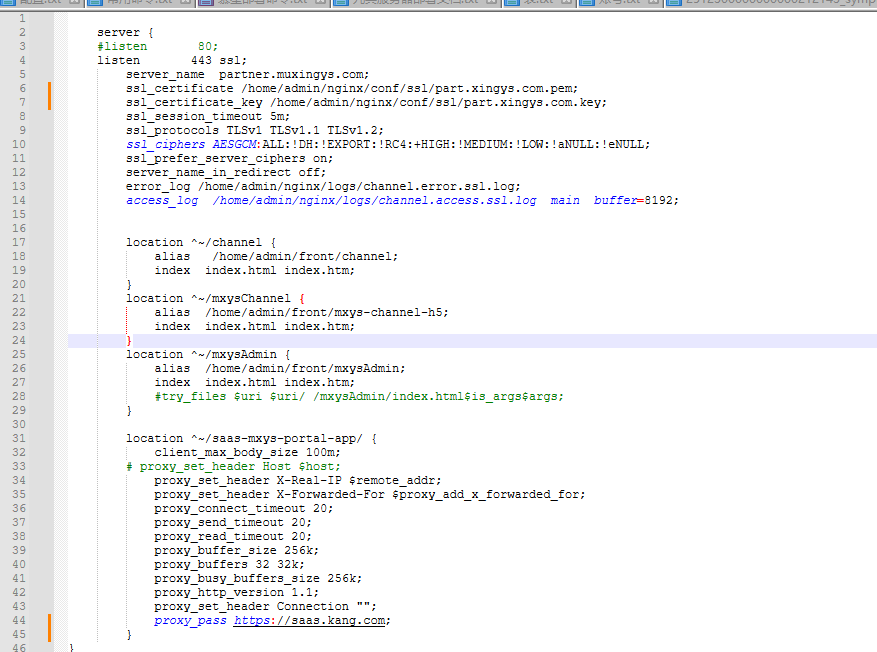
Task: Select line number 24 in margin
Action: tap(19, 340)
